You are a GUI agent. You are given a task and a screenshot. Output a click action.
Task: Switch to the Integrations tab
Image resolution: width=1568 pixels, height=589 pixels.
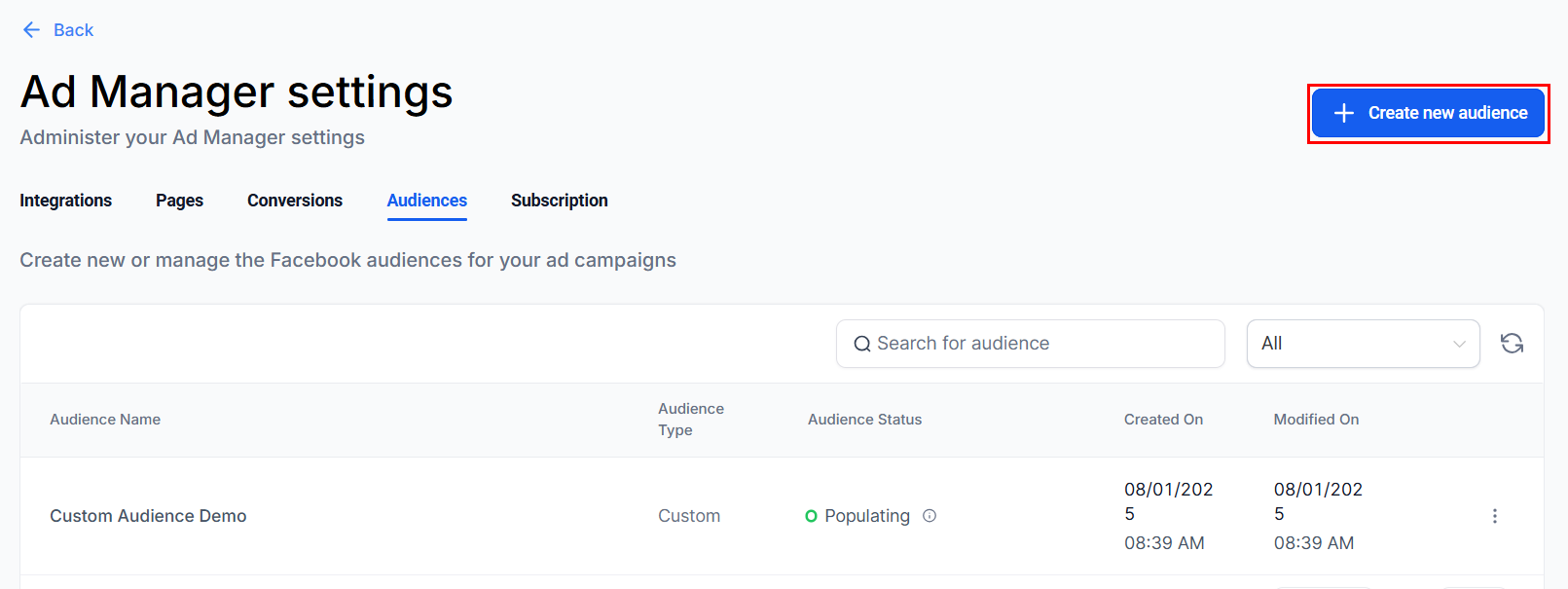[x=65, y=201]
